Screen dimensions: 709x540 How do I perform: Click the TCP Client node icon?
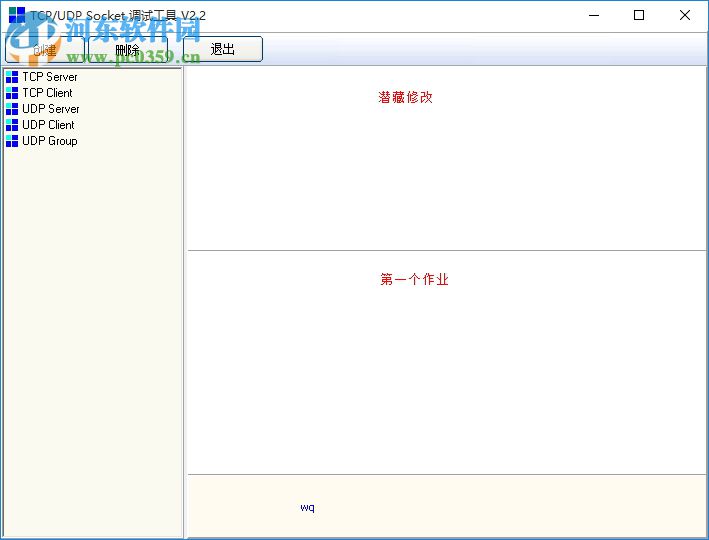[12, 93]
